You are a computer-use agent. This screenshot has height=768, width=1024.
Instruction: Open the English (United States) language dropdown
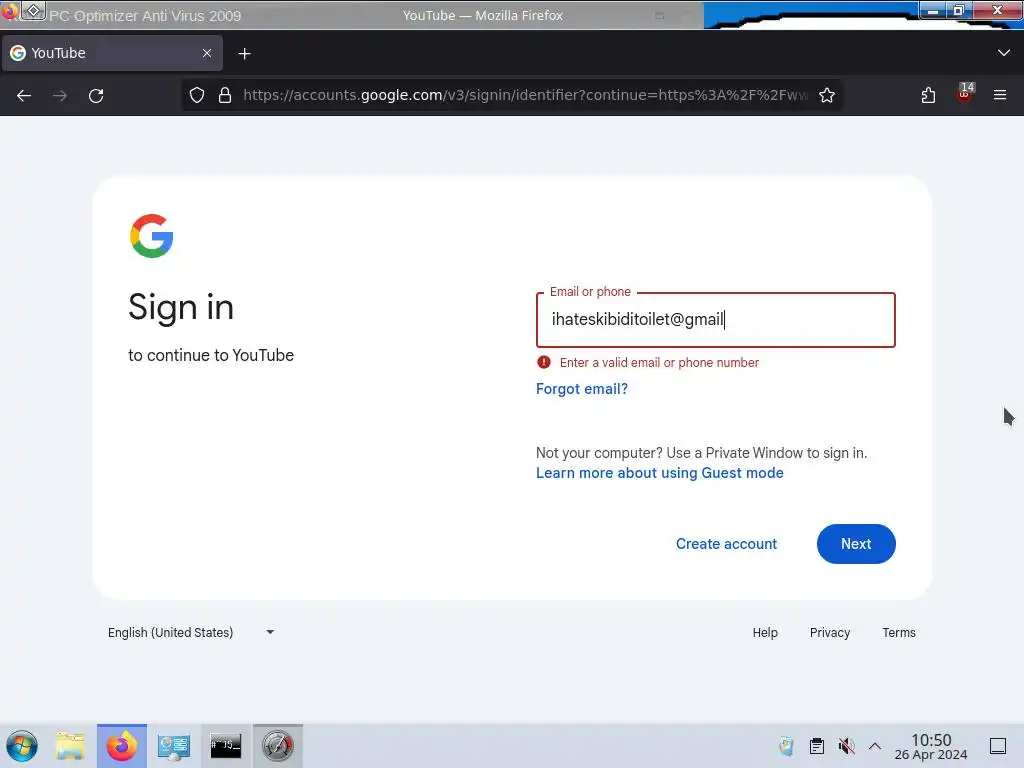pos(191,632)
